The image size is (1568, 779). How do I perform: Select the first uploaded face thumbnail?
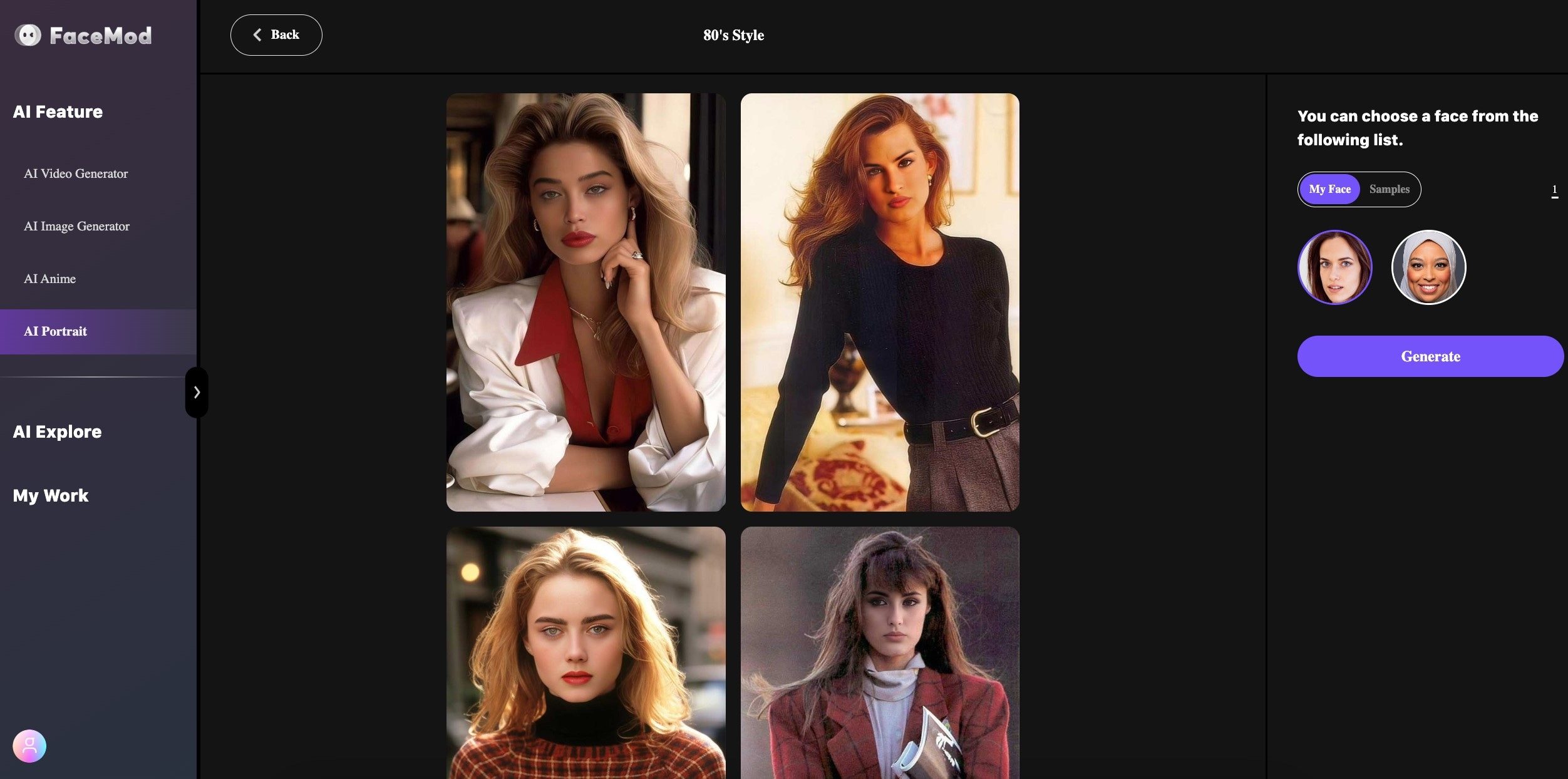pyautogui.click(x=1335, y=266)
